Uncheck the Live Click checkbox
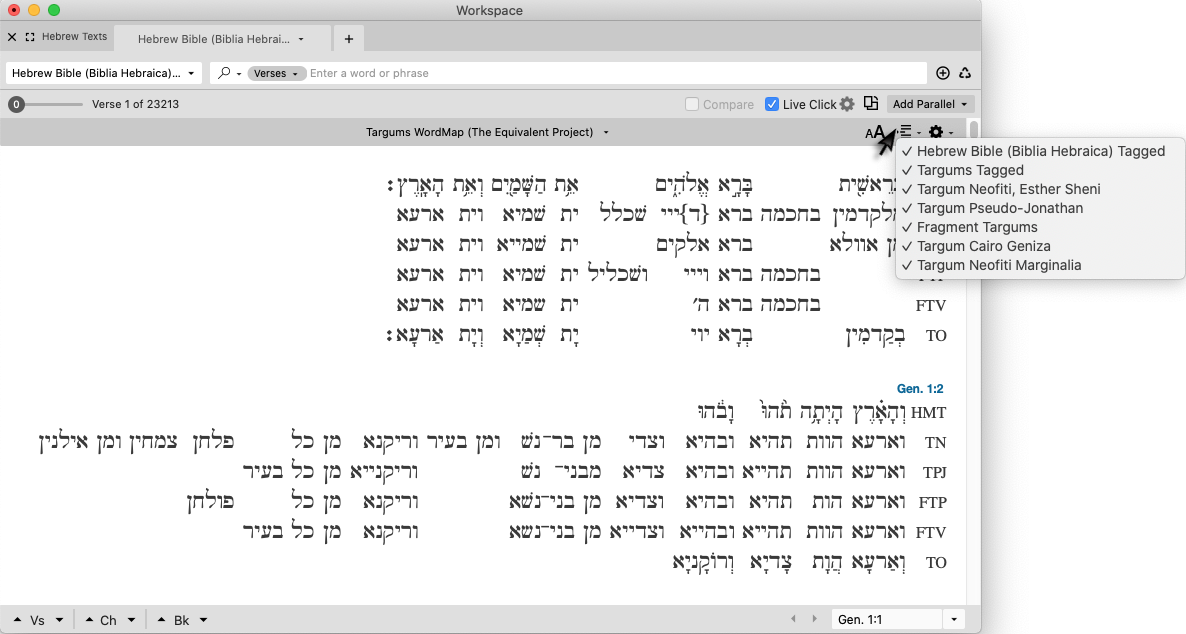This screenshot has height=634, width=1186. (772, 104)
